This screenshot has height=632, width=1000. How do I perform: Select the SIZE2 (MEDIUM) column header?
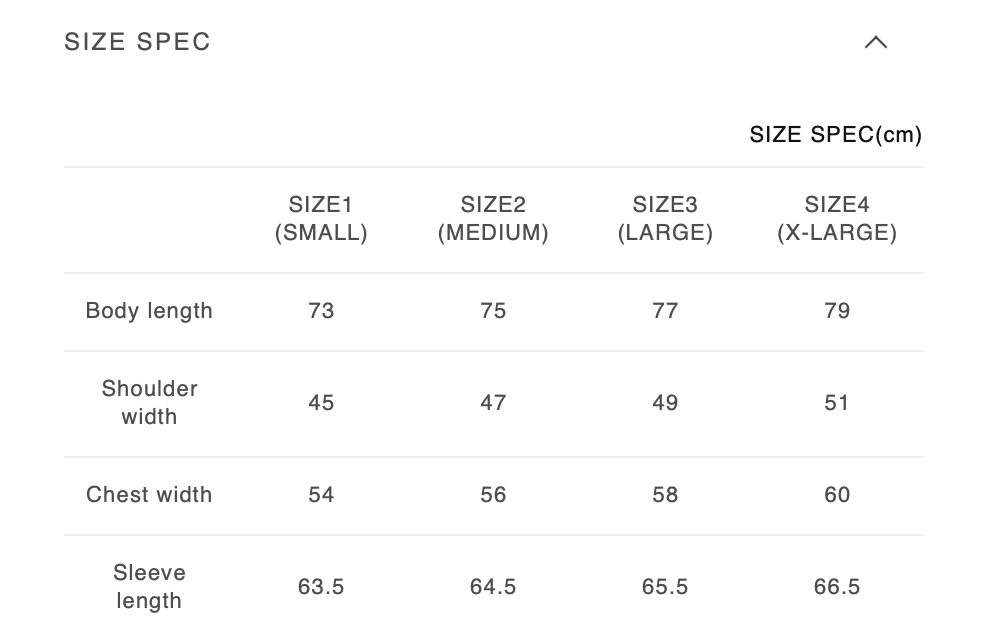[493, 219]
